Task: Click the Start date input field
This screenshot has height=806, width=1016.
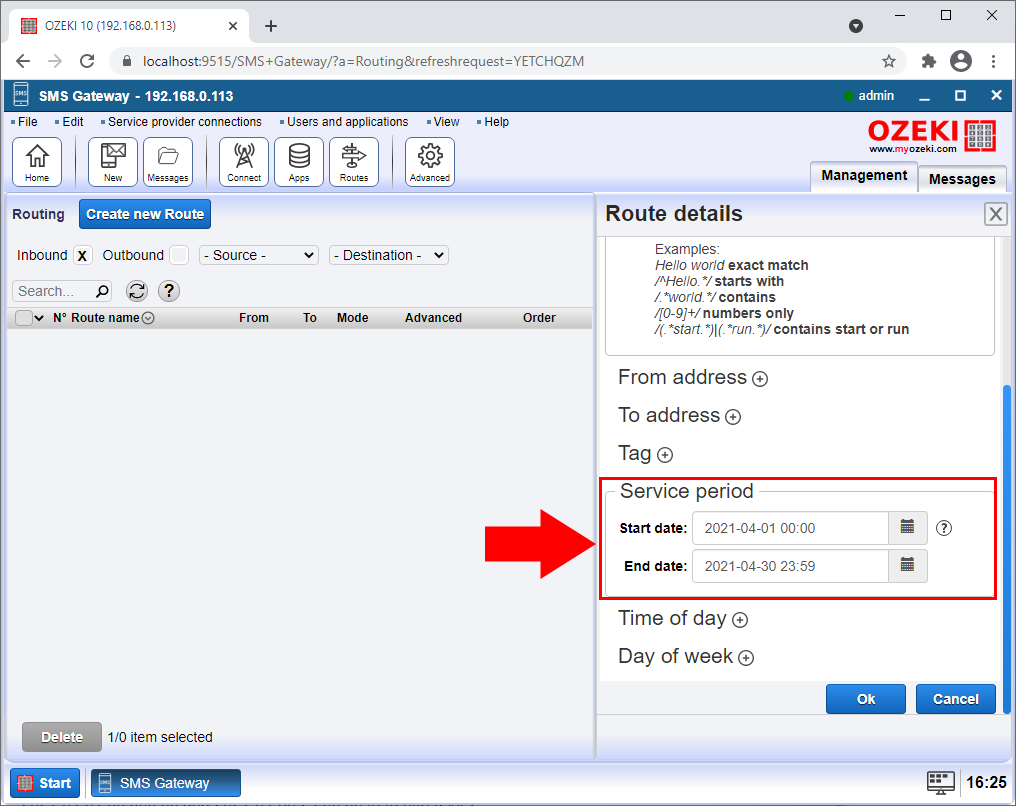Action: [x=791, y=528]
